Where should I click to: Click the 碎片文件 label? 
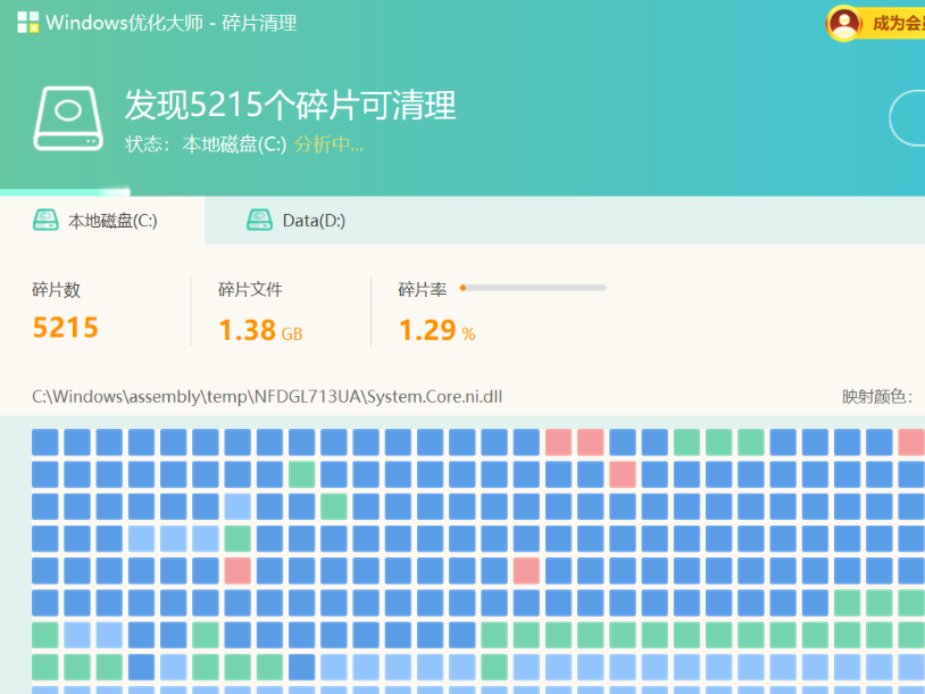click(250, 290)
